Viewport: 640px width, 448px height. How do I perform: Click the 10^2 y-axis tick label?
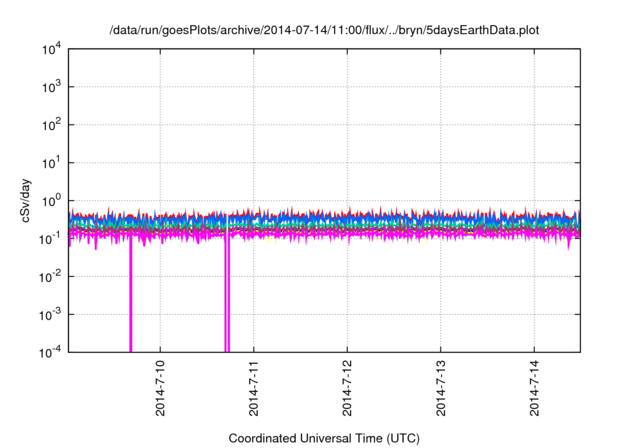click(51, 125)
